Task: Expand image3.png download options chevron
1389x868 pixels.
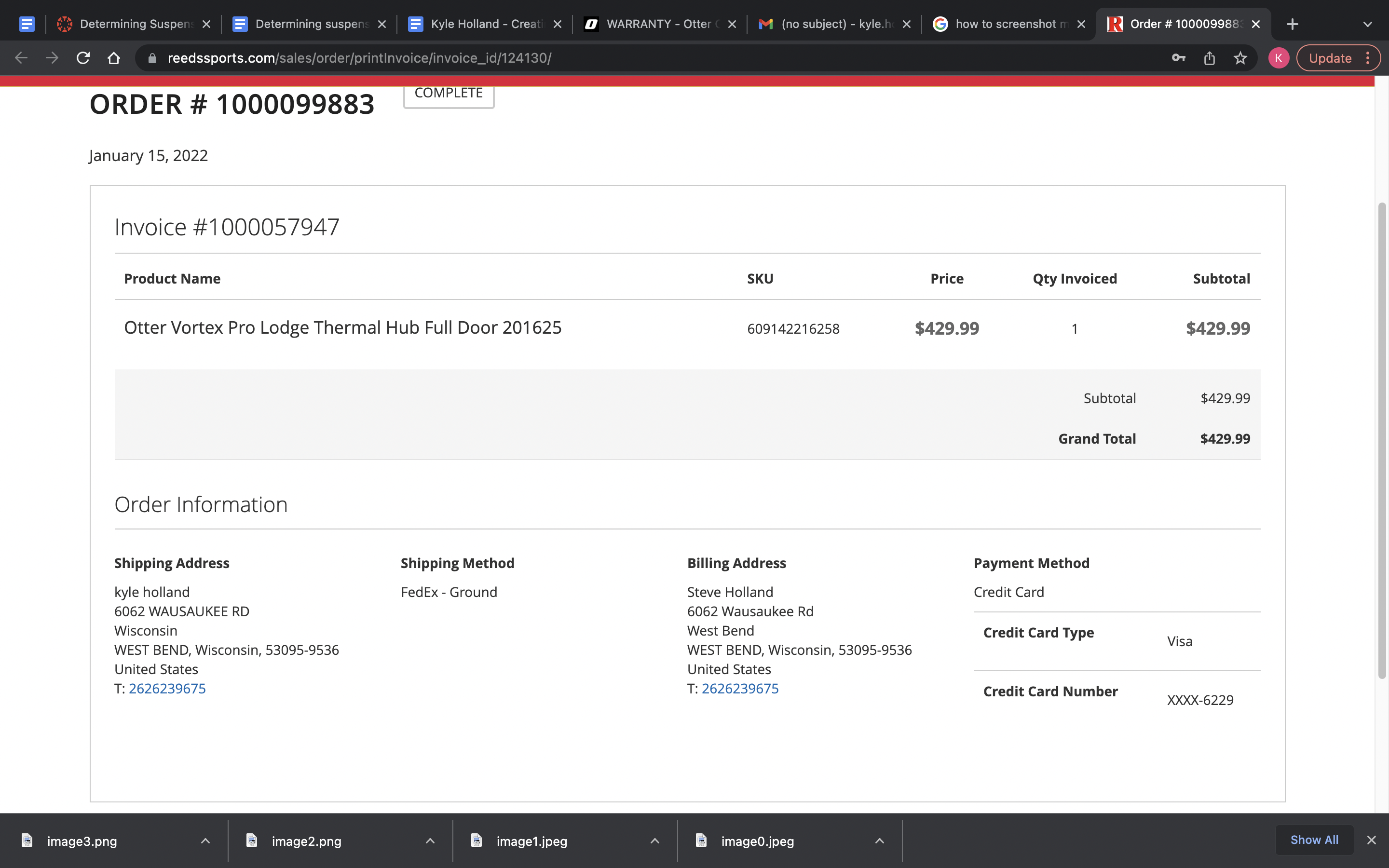Action: click(205, 841)
